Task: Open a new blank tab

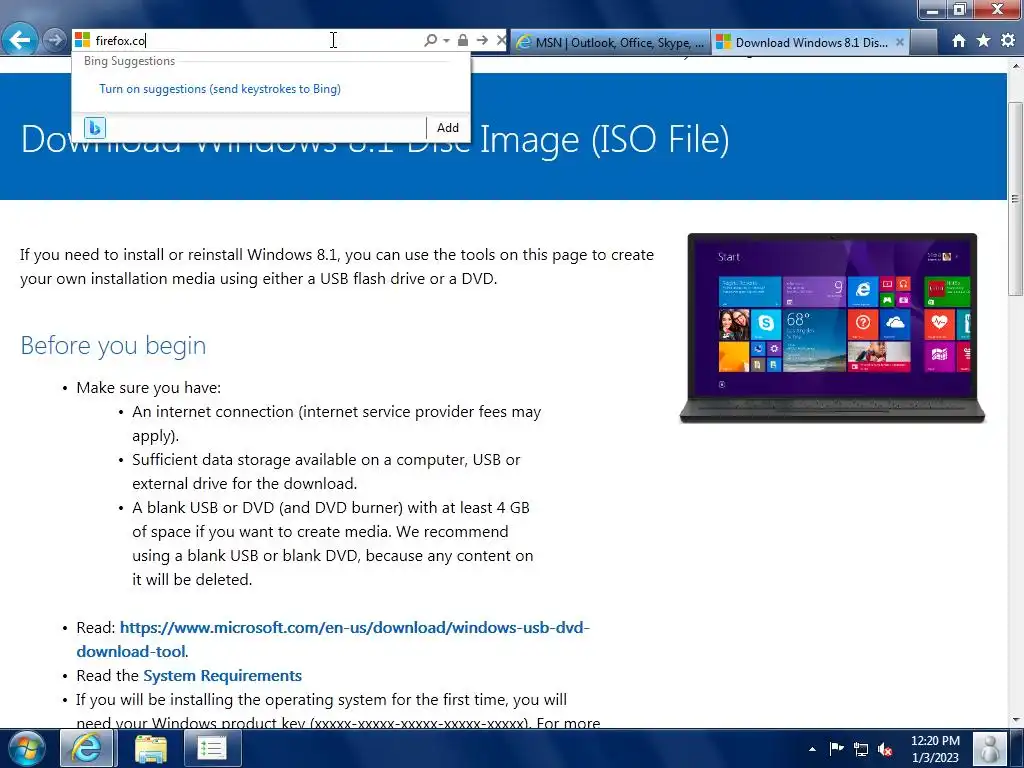Action: [x=923, y=42]
